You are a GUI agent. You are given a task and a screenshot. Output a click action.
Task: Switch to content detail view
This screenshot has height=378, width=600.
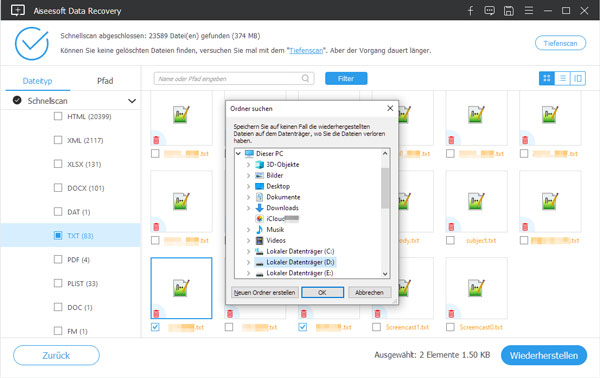(x=578, y=78)
